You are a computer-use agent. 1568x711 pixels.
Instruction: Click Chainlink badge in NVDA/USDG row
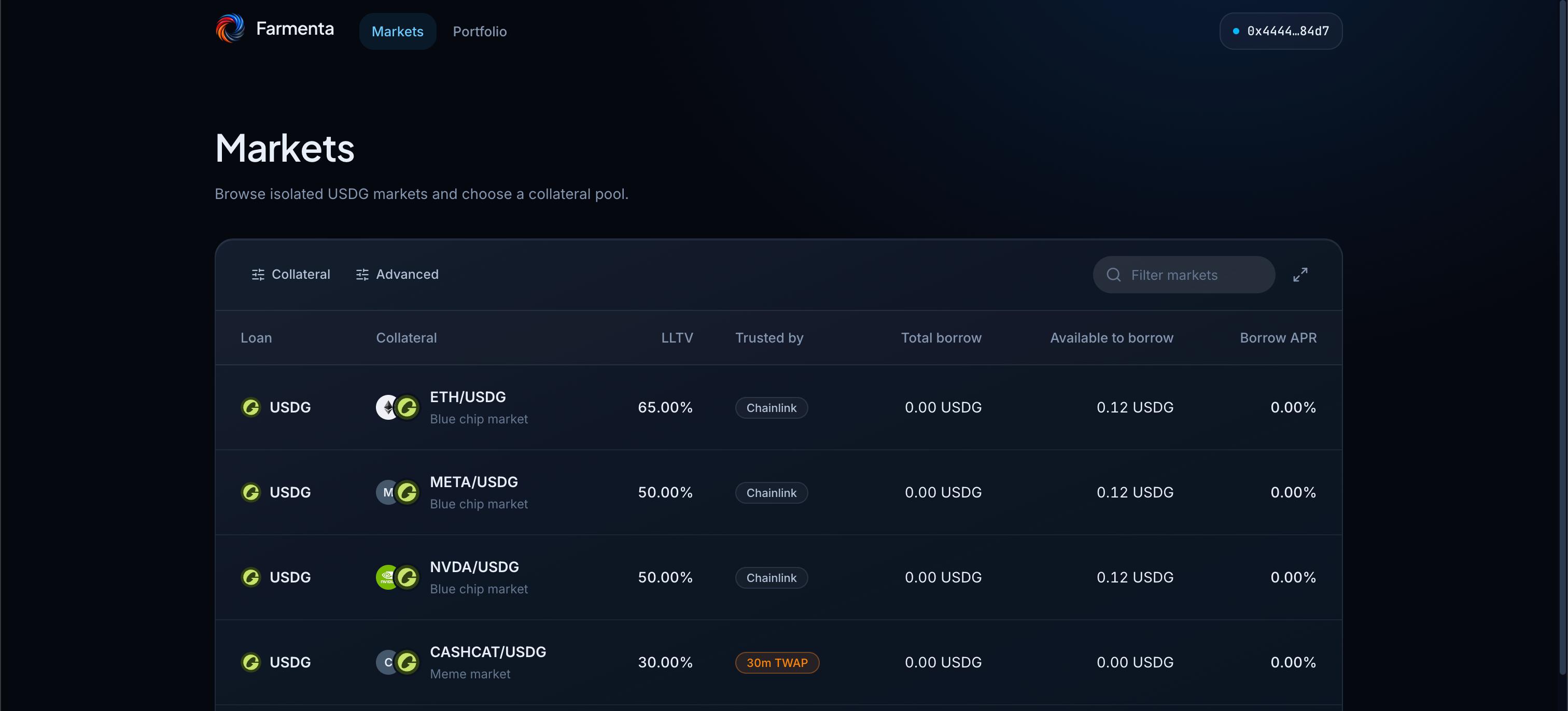(x=771, y=578)
